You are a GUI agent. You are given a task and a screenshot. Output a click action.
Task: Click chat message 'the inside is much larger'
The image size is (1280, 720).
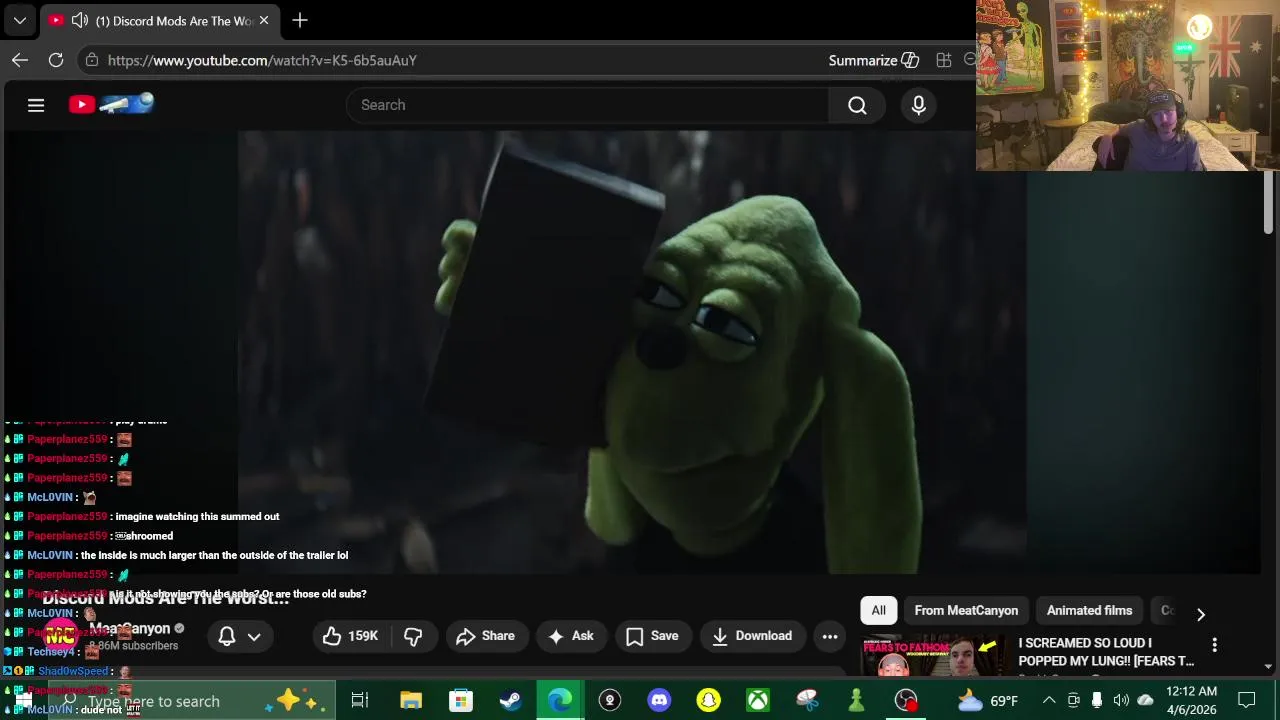point(214,555)
